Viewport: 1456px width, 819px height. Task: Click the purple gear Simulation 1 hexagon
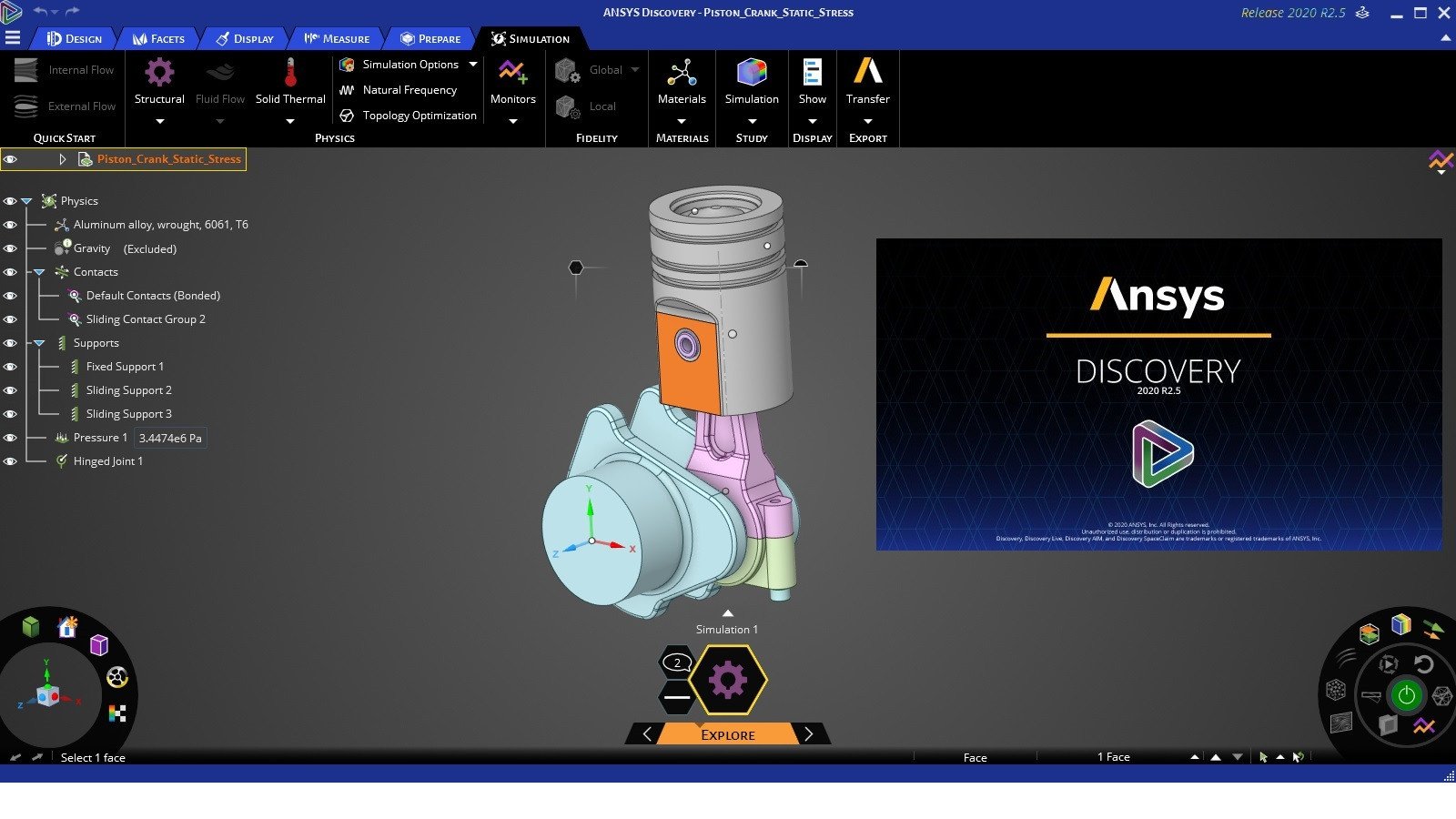pos(728,680)
